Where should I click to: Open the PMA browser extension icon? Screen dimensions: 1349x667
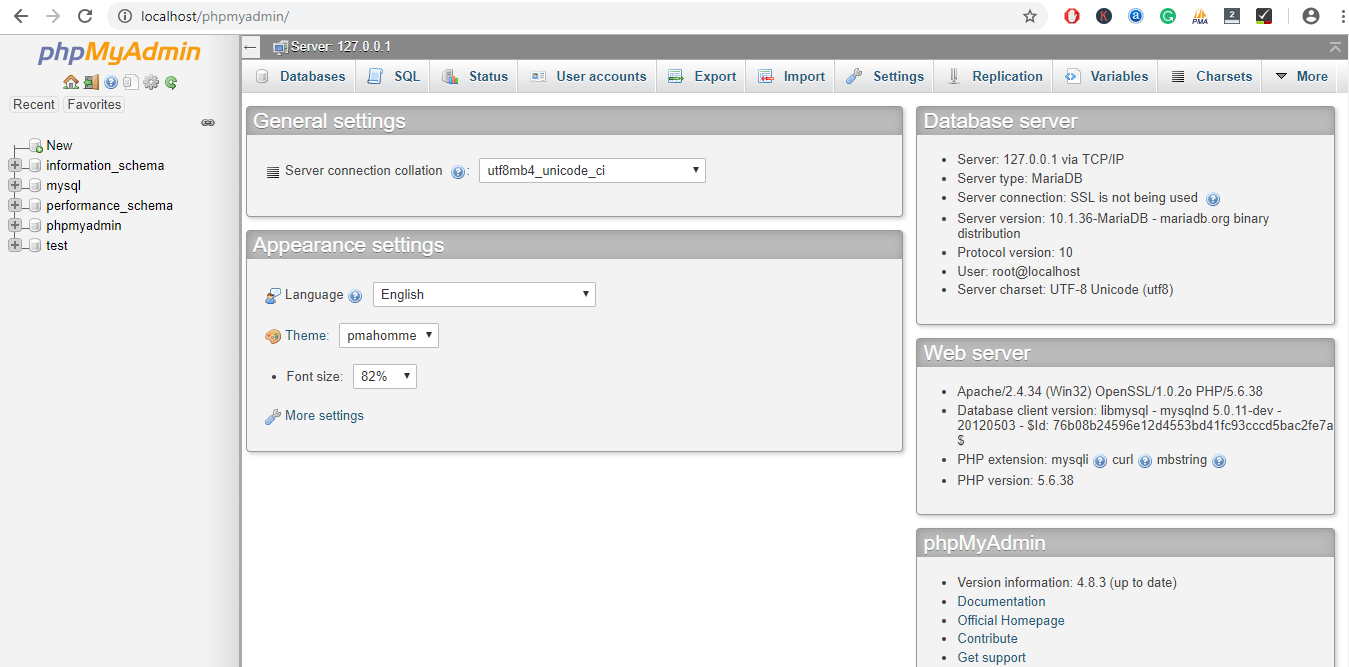(x=1200, y=16)
